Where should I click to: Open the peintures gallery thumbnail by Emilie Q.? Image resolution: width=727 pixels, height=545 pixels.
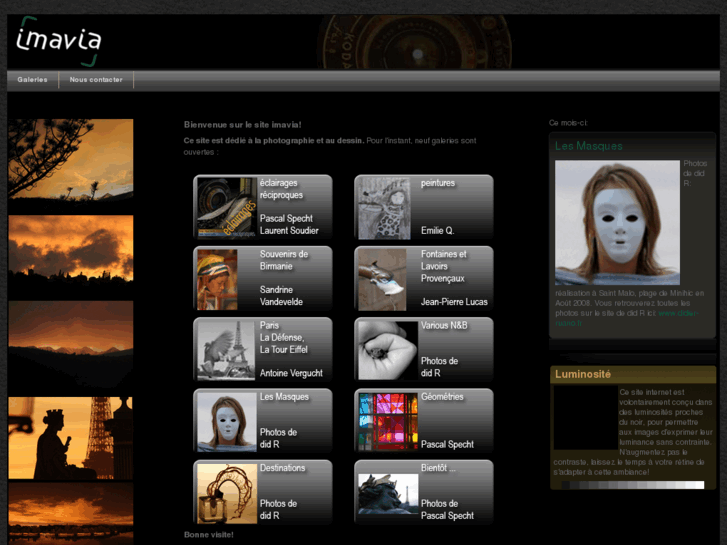(384, 208)
